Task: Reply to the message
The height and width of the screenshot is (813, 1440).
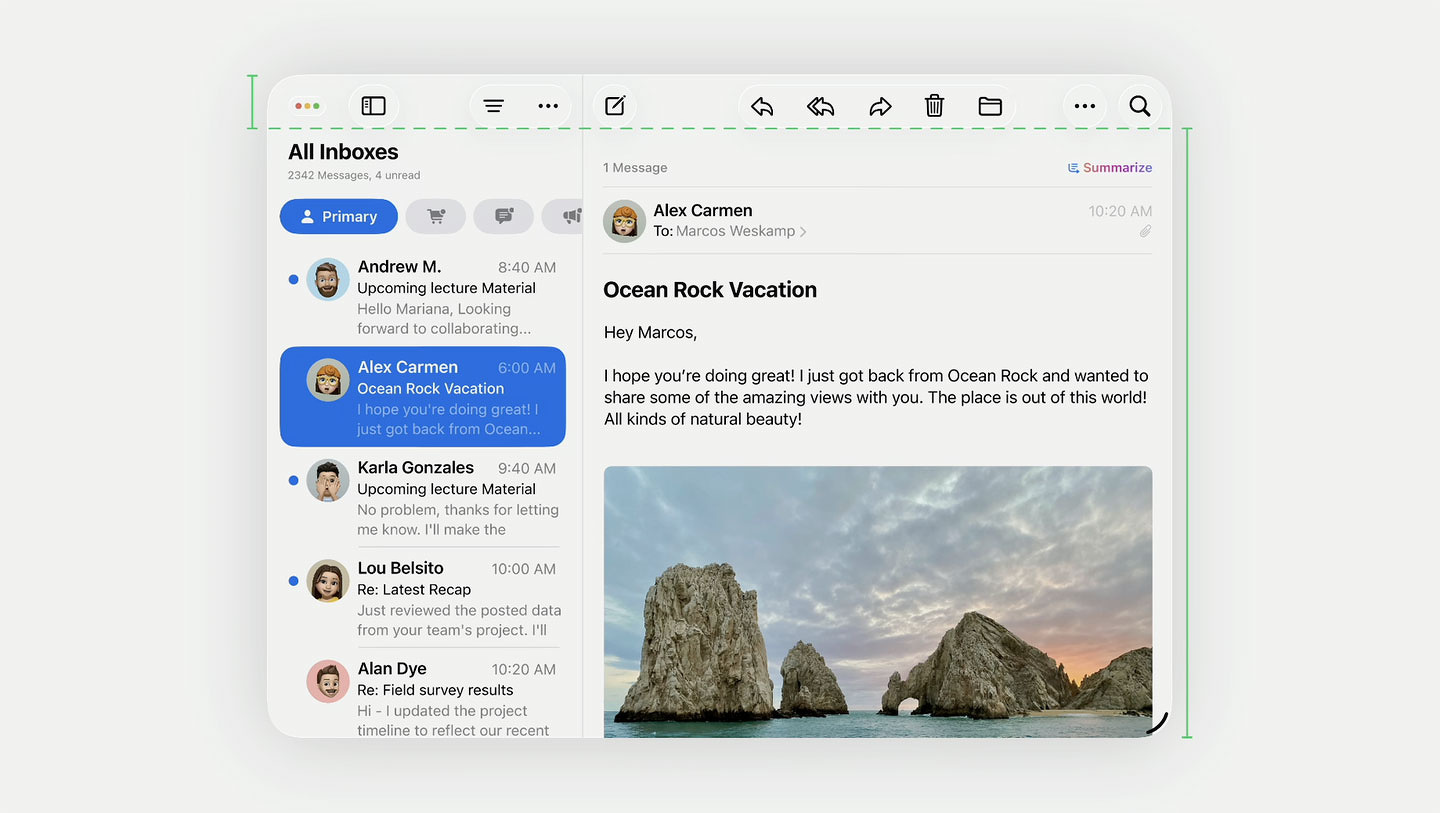Action: point(762,106)
